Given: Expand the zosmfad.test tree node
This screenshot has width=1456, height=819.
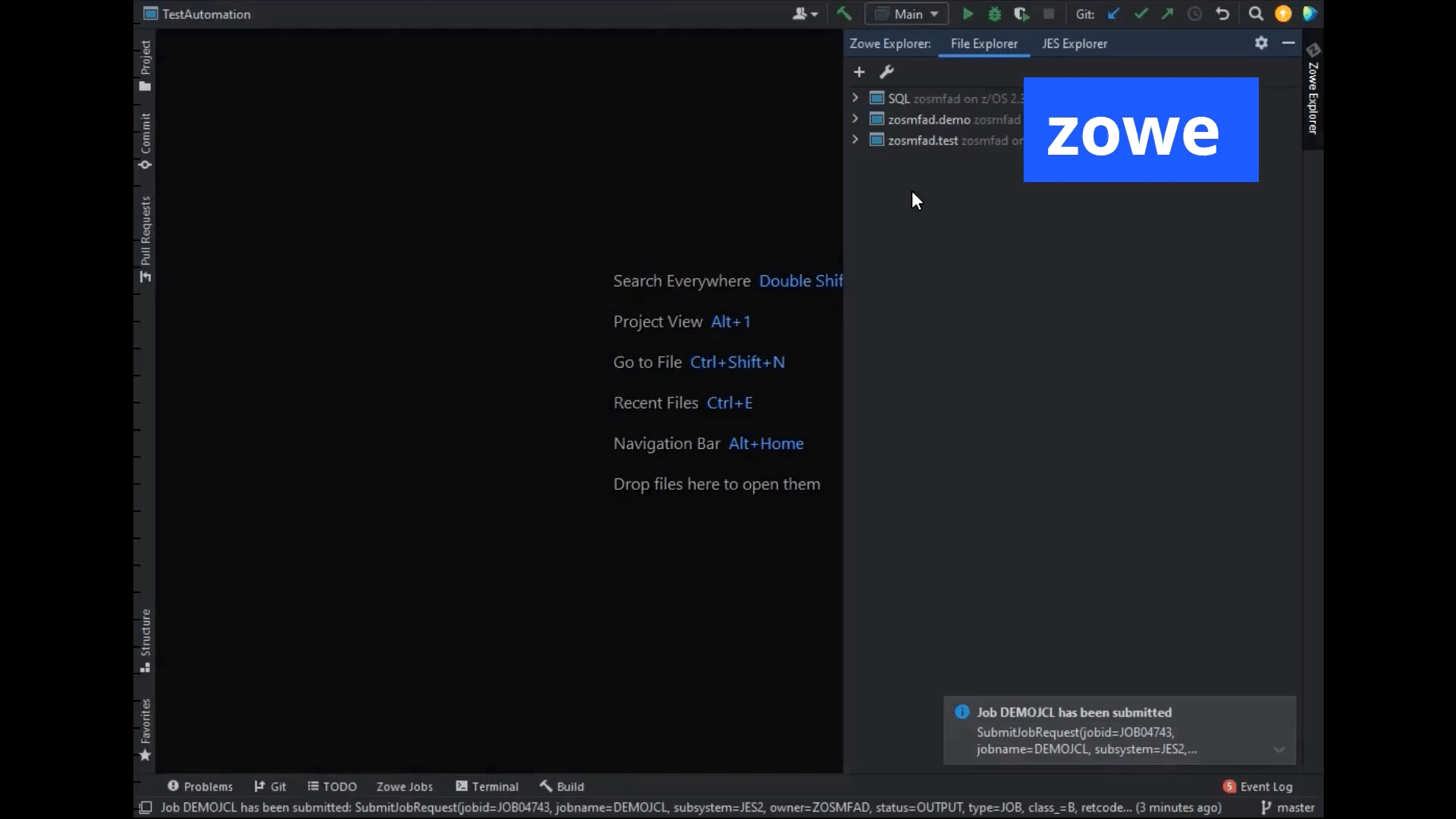Looking at the screenshot, I should point(855,140).
